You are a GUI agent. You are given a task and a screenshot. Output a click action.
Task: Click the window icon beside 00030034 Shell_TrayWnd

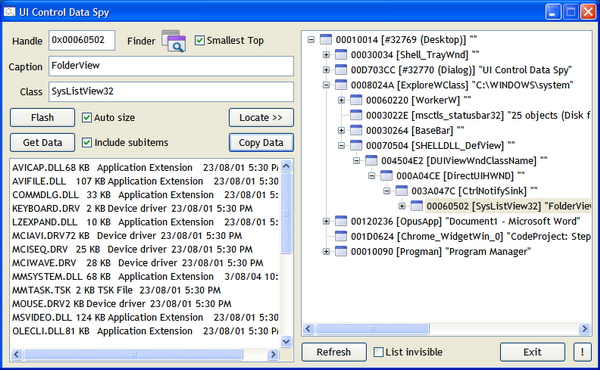(x=341, y=55)
